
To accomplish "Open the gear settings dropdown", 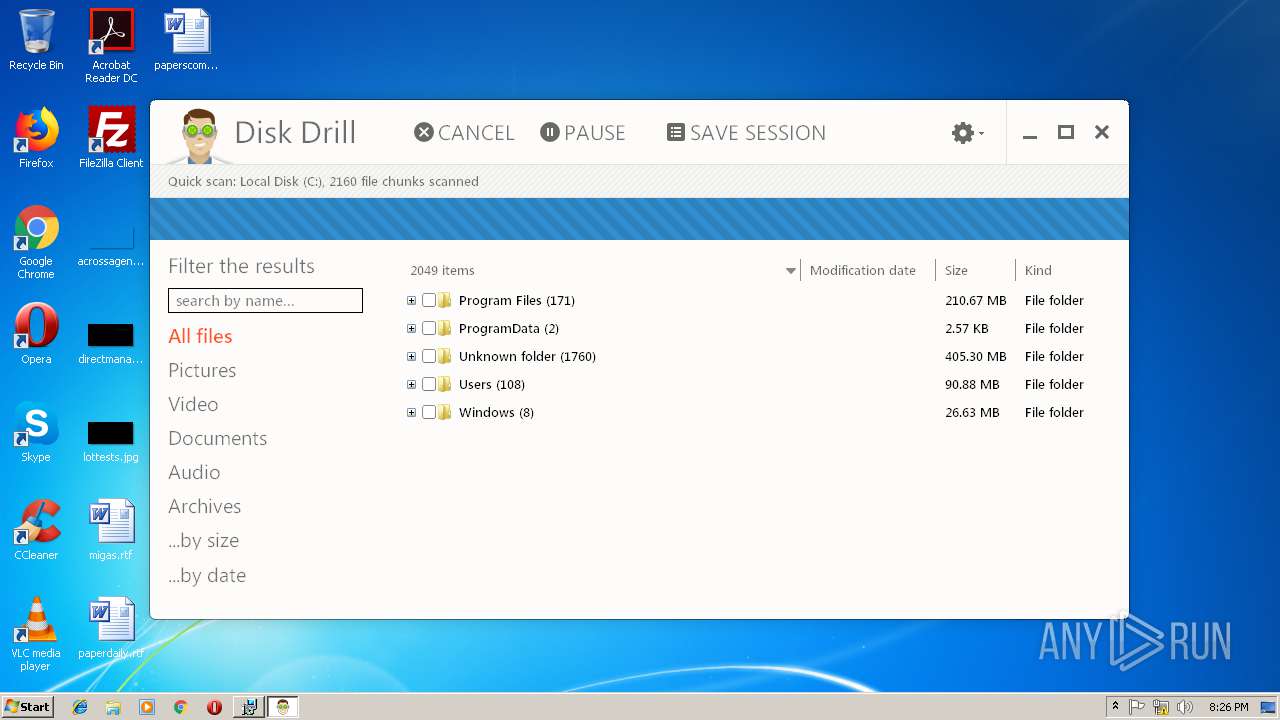I will pos(967,133).
